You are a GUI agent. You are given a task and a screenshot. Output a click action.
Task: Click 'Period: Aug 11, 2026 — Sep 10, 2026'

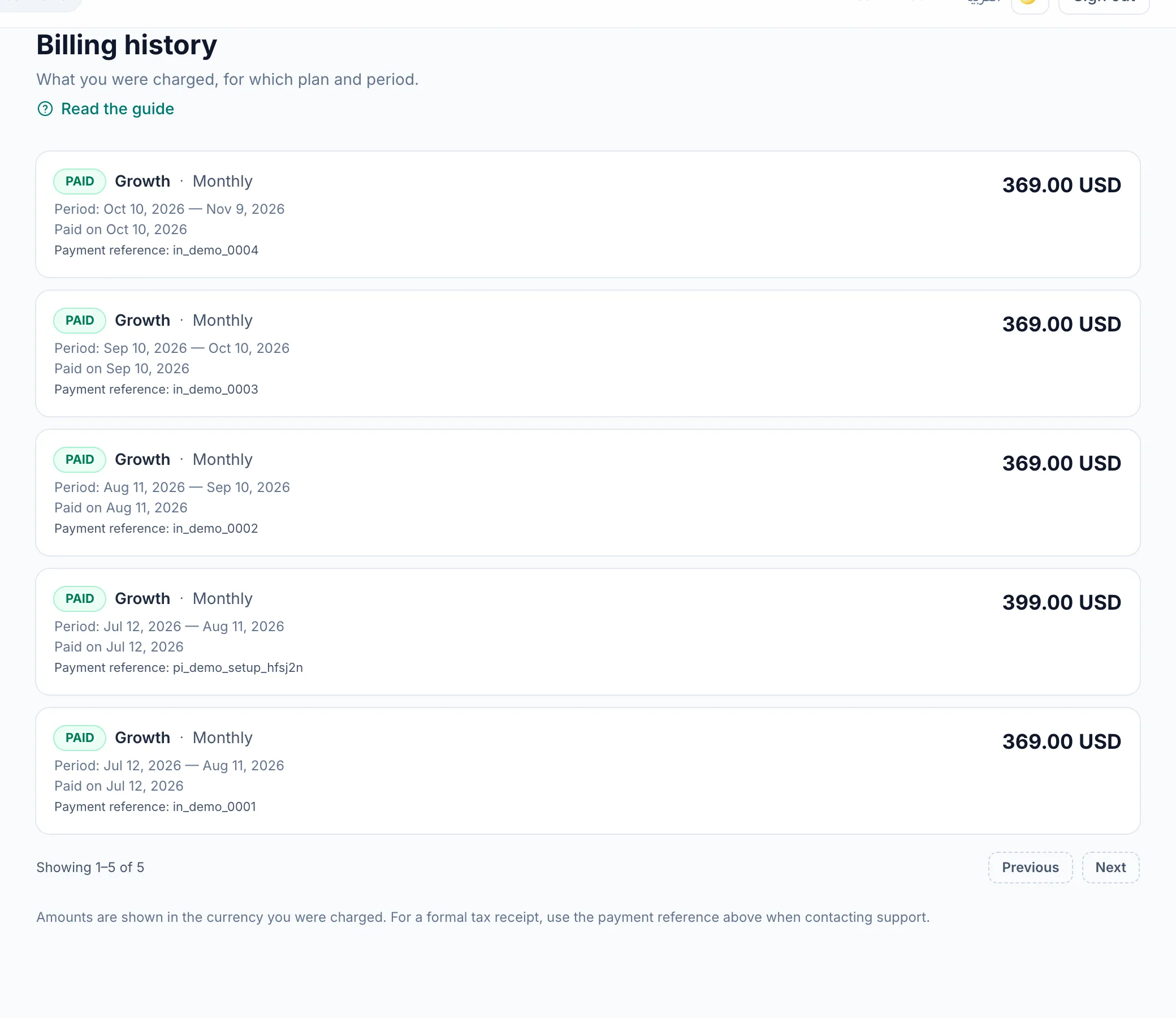pyautogui.click(x=172, y=488)
